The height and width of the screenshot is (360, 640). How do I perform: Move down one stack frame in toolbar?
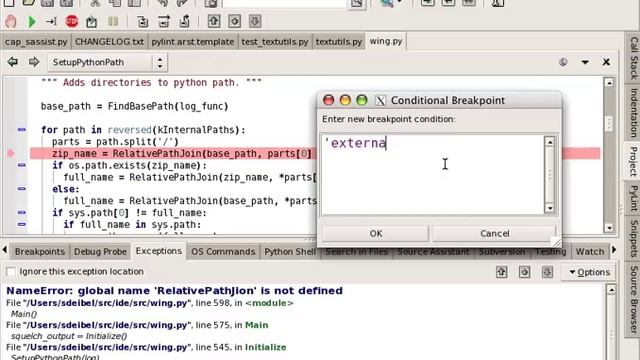click(255, 21)
